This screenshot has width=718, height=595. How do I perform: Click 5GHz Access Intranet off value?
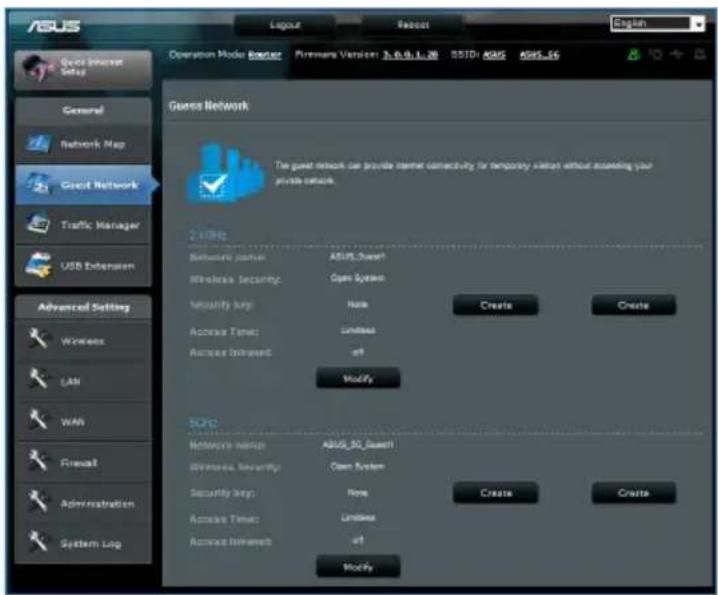358,540
